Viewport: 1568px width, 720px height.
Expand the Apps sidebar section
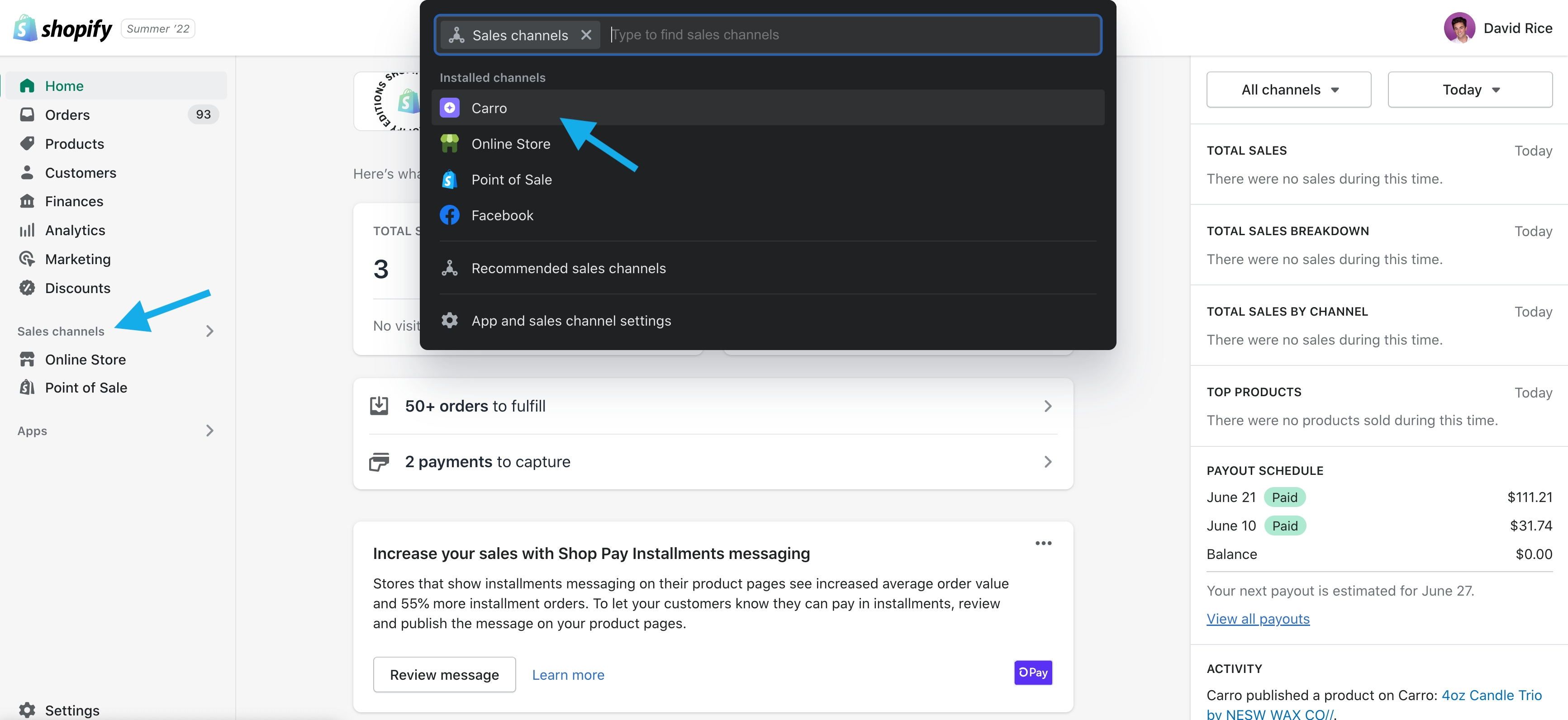[x=209, y=431]
